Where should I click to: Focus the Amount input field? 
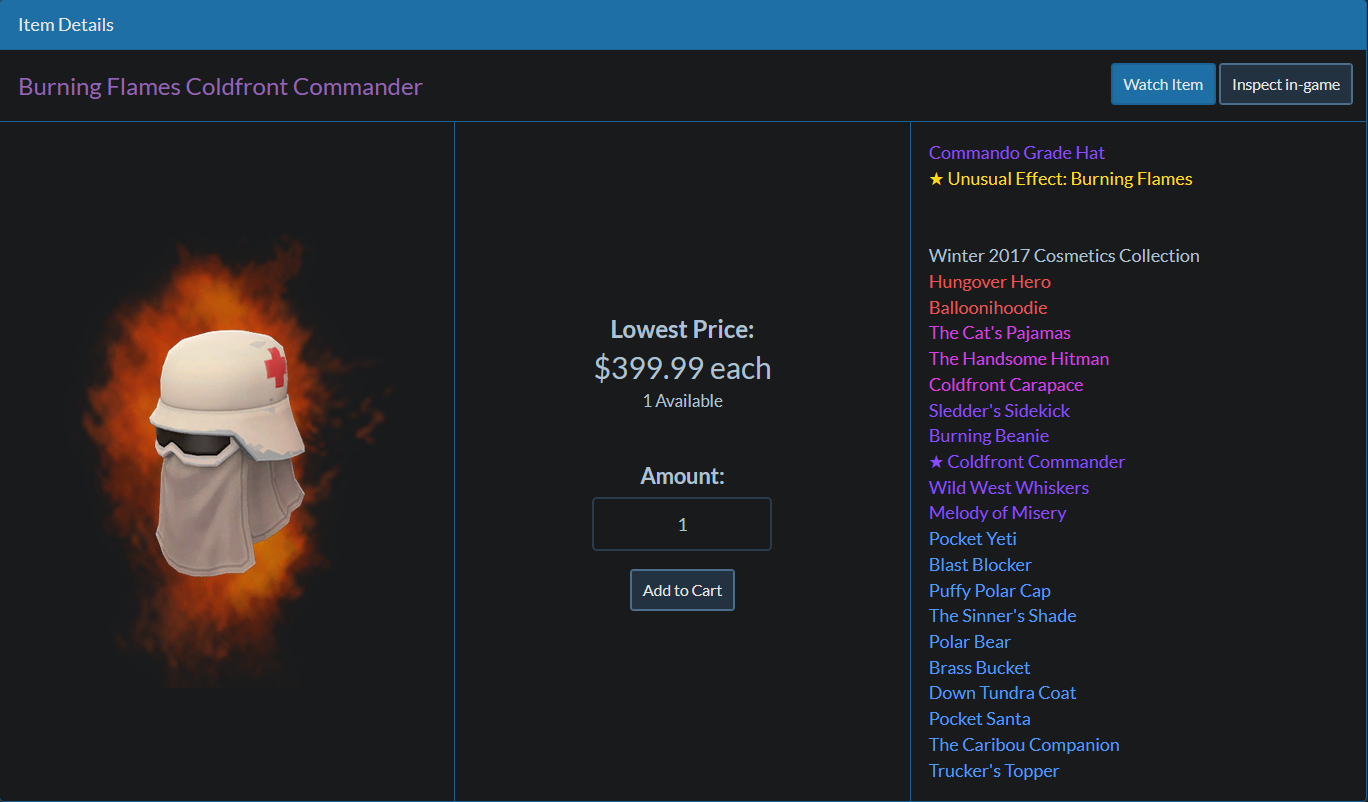point(682,524)
